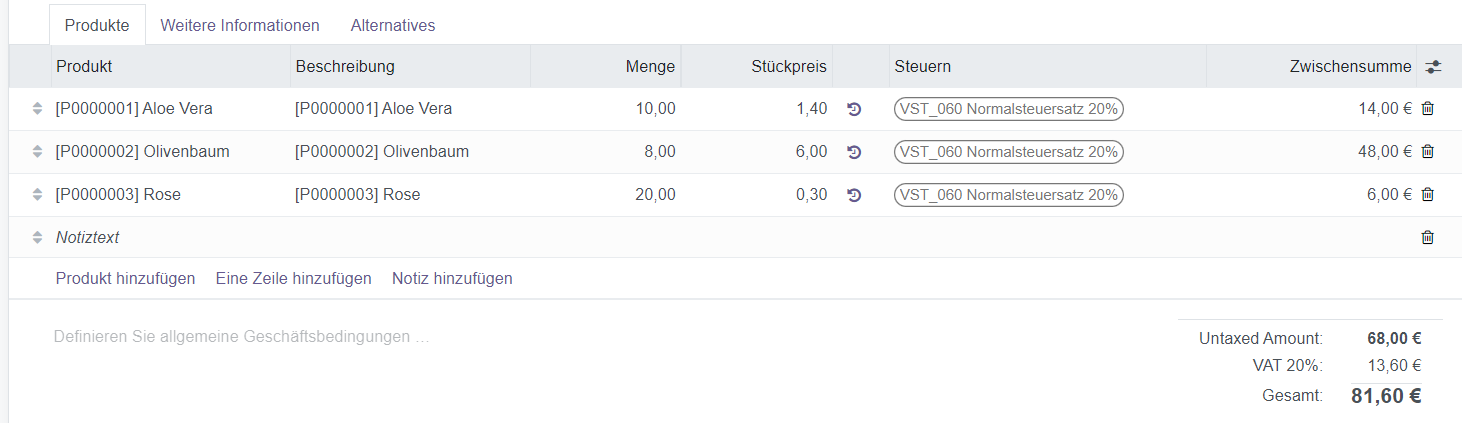Switch to the Weitere Informationen tab

click(240, 25)
